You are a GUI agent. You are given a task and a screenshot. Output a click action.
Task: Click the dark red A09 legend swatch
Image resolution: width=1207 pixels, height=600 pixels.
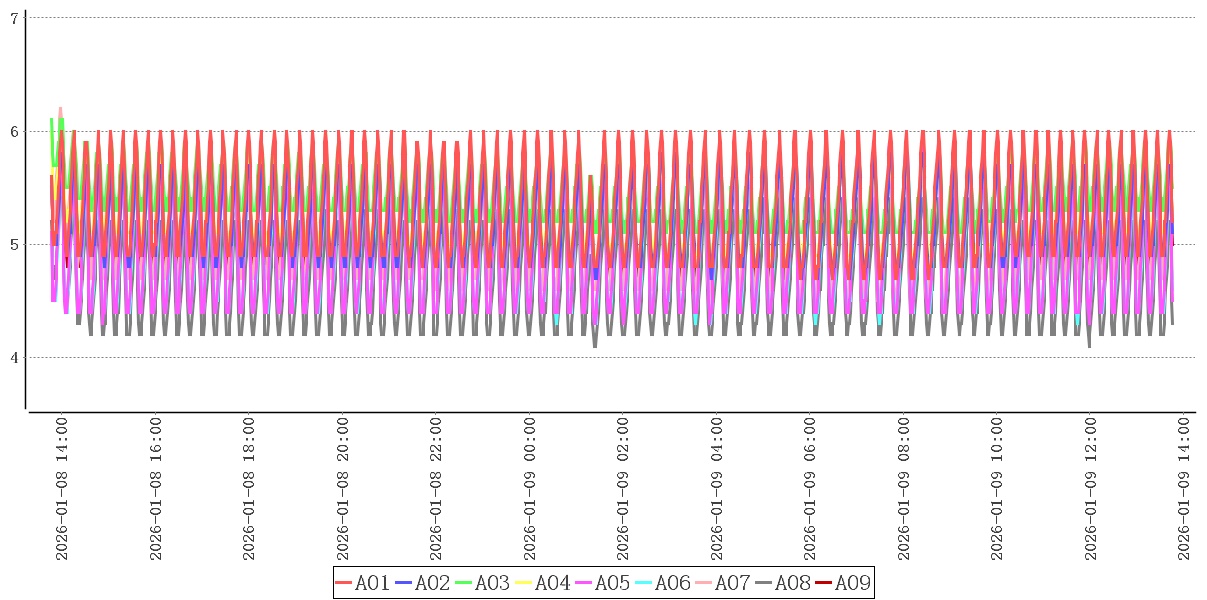click(x=824, y=583)
